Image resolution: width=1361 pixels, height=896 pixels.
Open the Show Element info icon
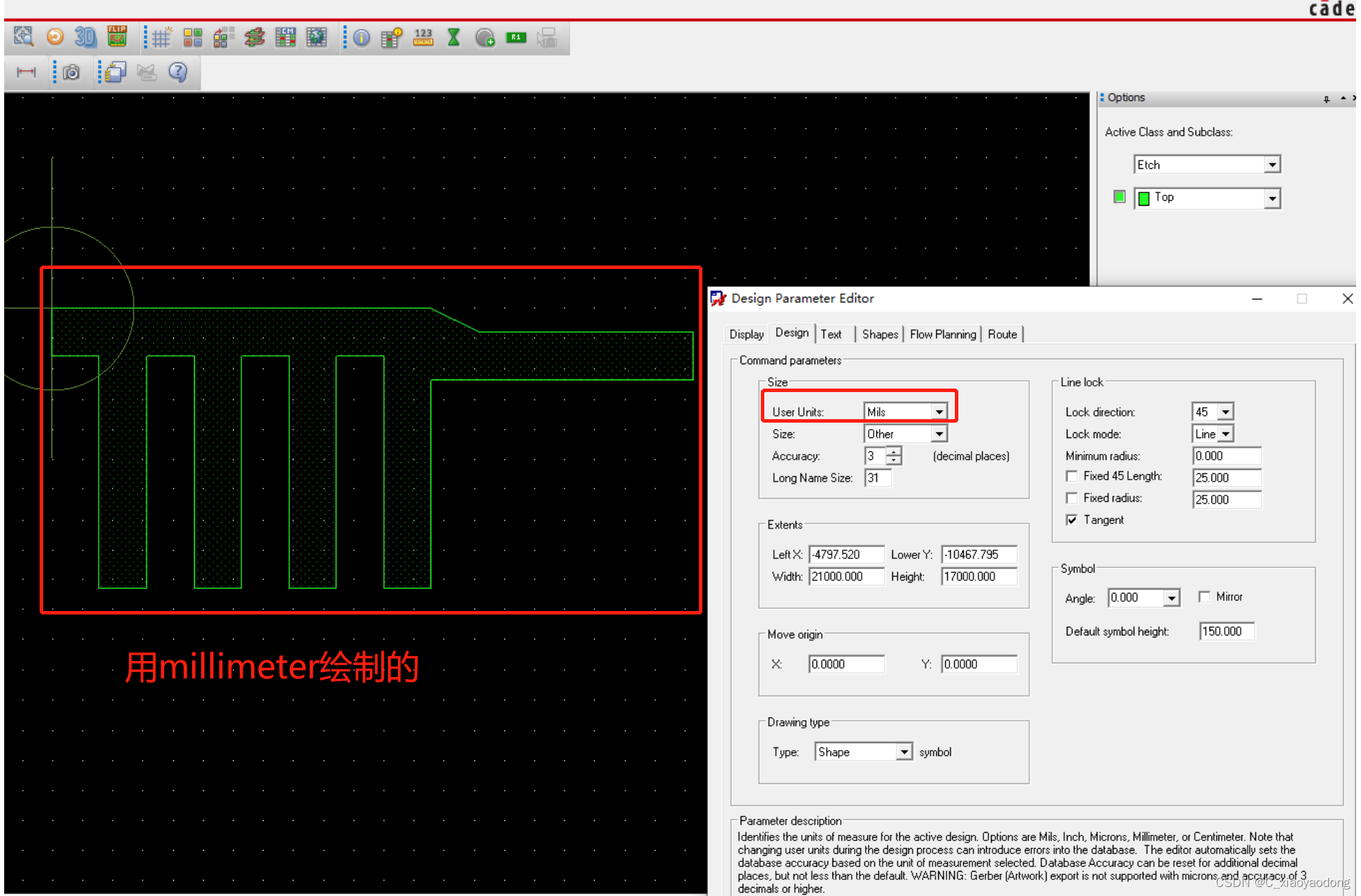pyautogui.click(x=362, y=38)
